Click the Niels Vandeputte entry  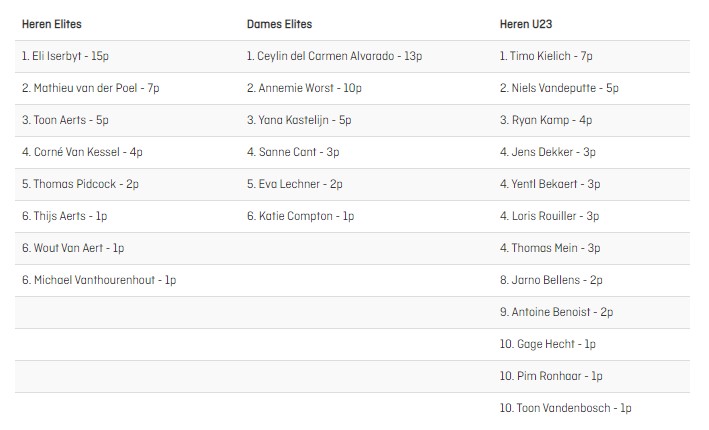tap(559, 88)
